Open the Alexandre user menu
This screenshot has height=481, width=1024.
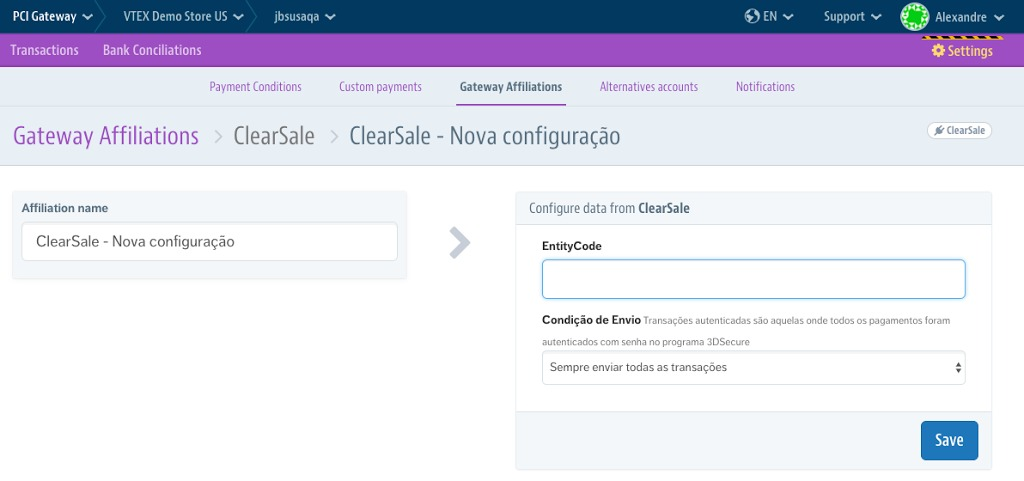click(969, 17)
